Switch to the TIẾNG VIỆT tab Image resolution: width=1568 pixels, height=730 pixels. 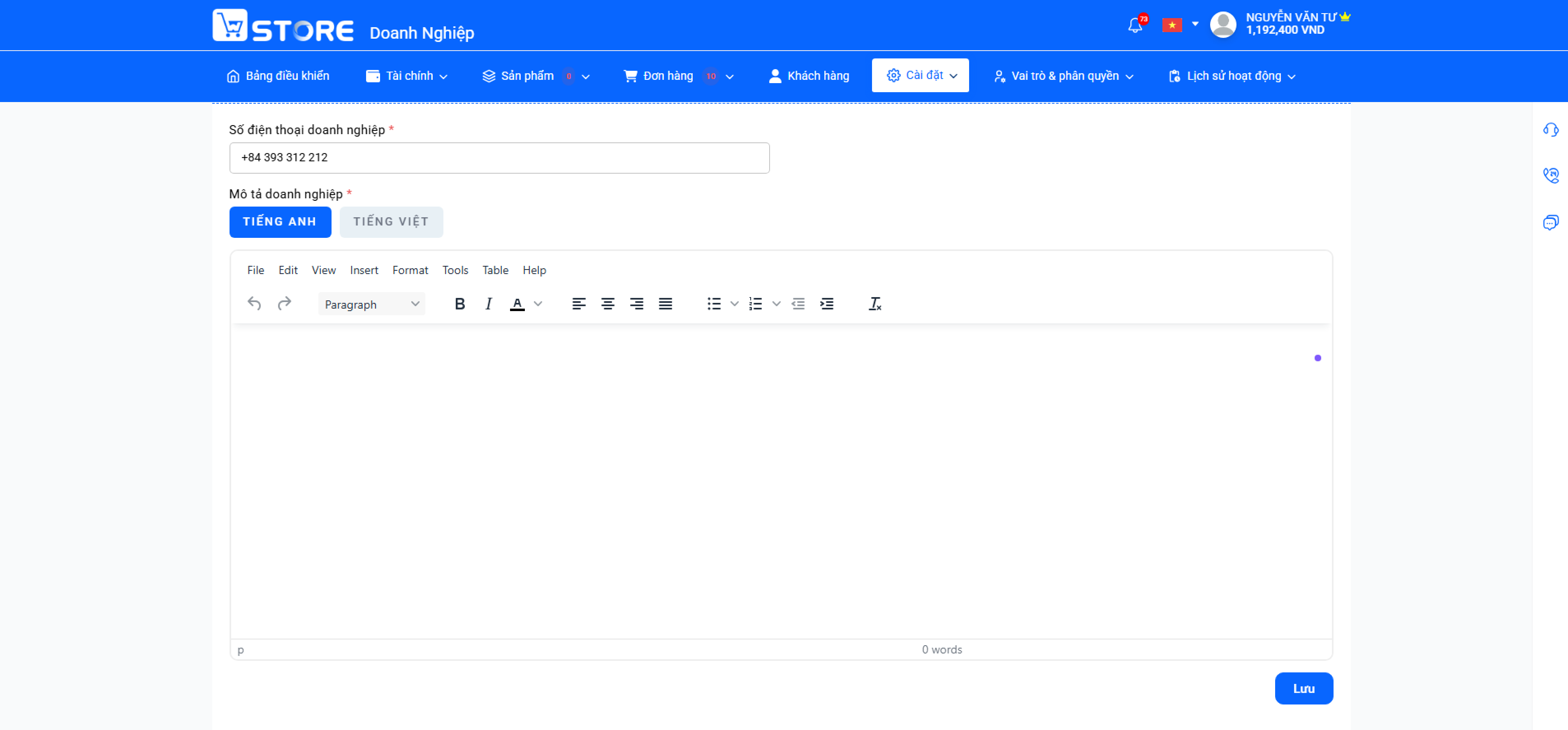(392, 222)
